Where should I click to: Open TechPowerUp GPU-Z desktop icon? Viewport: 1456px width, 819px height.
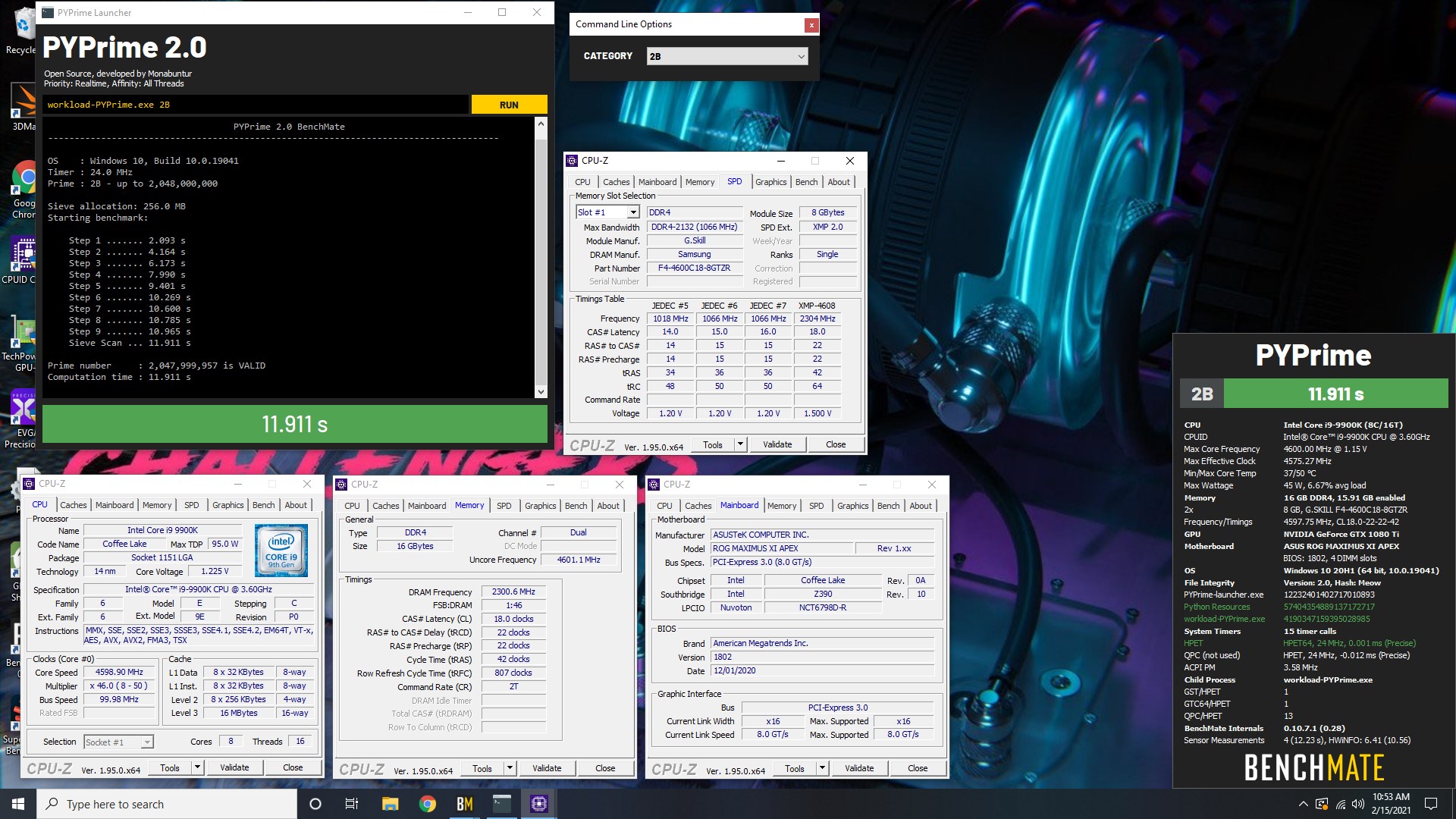pyautogui.click(x=21, y=345)
